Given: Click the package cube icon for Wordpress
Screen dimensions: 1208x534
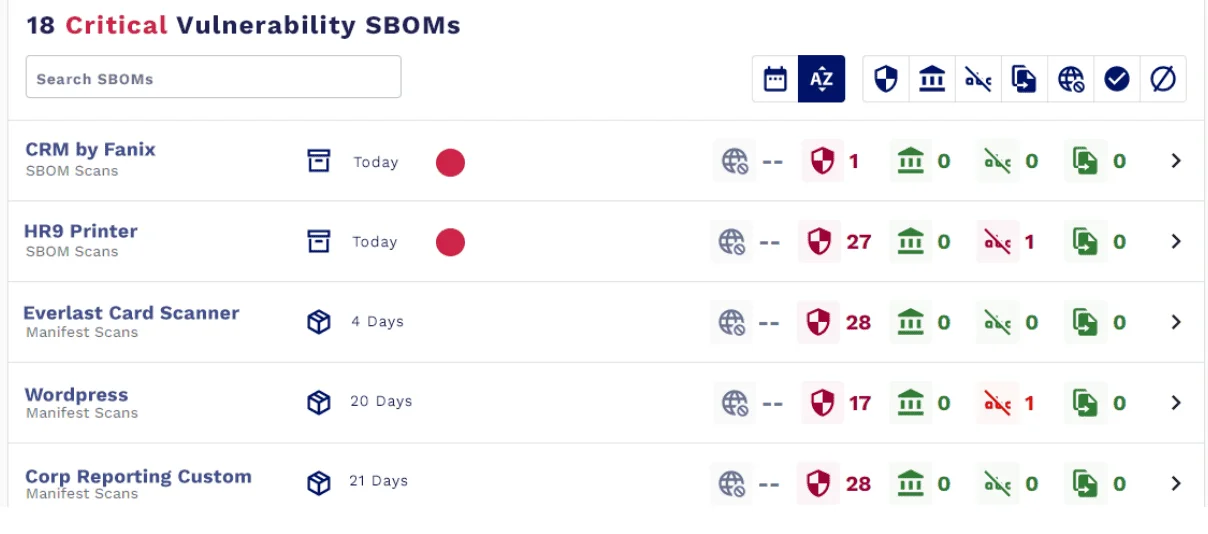Looking at the screenshot, I should [319, 402].
